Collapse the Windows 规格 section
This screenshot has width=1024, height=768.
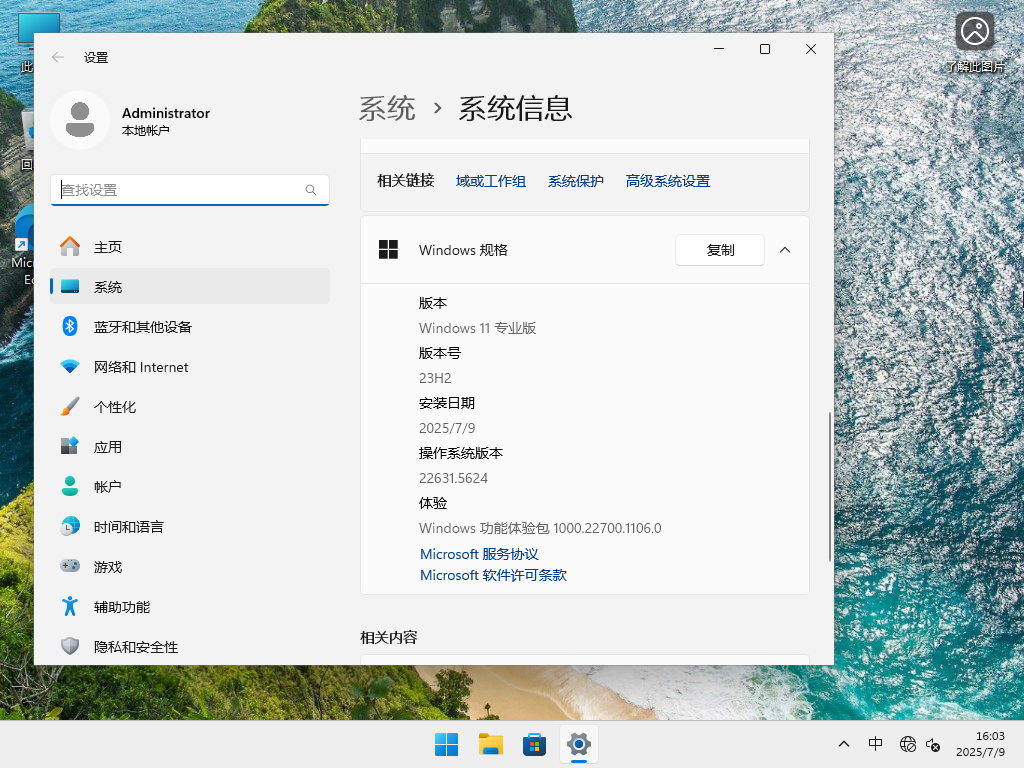point(785,250)
